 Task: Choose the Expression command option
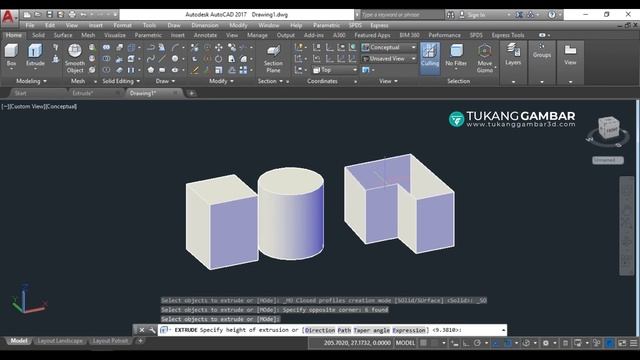[409, 330]
